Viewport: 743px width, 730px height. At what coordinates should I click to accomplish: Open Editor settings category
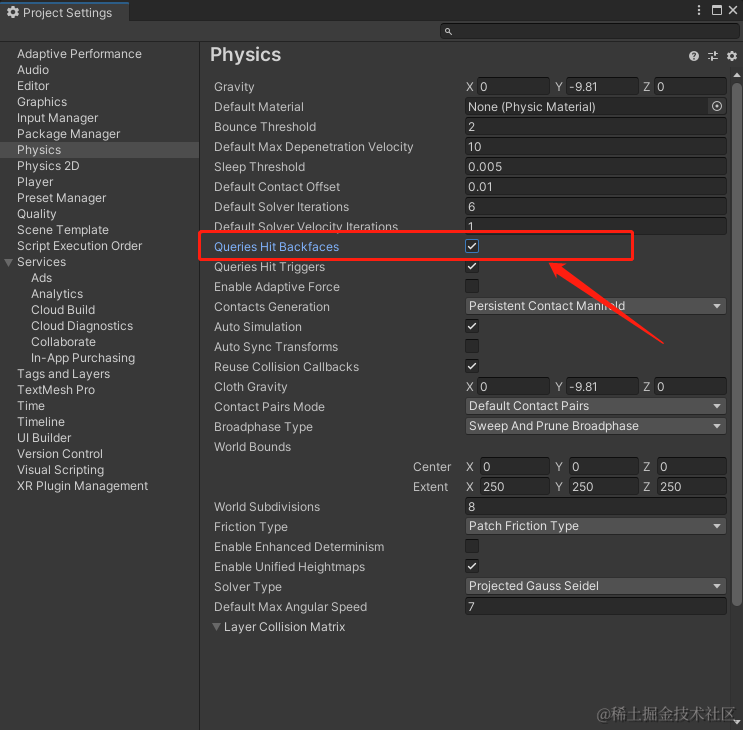point(33,86)
